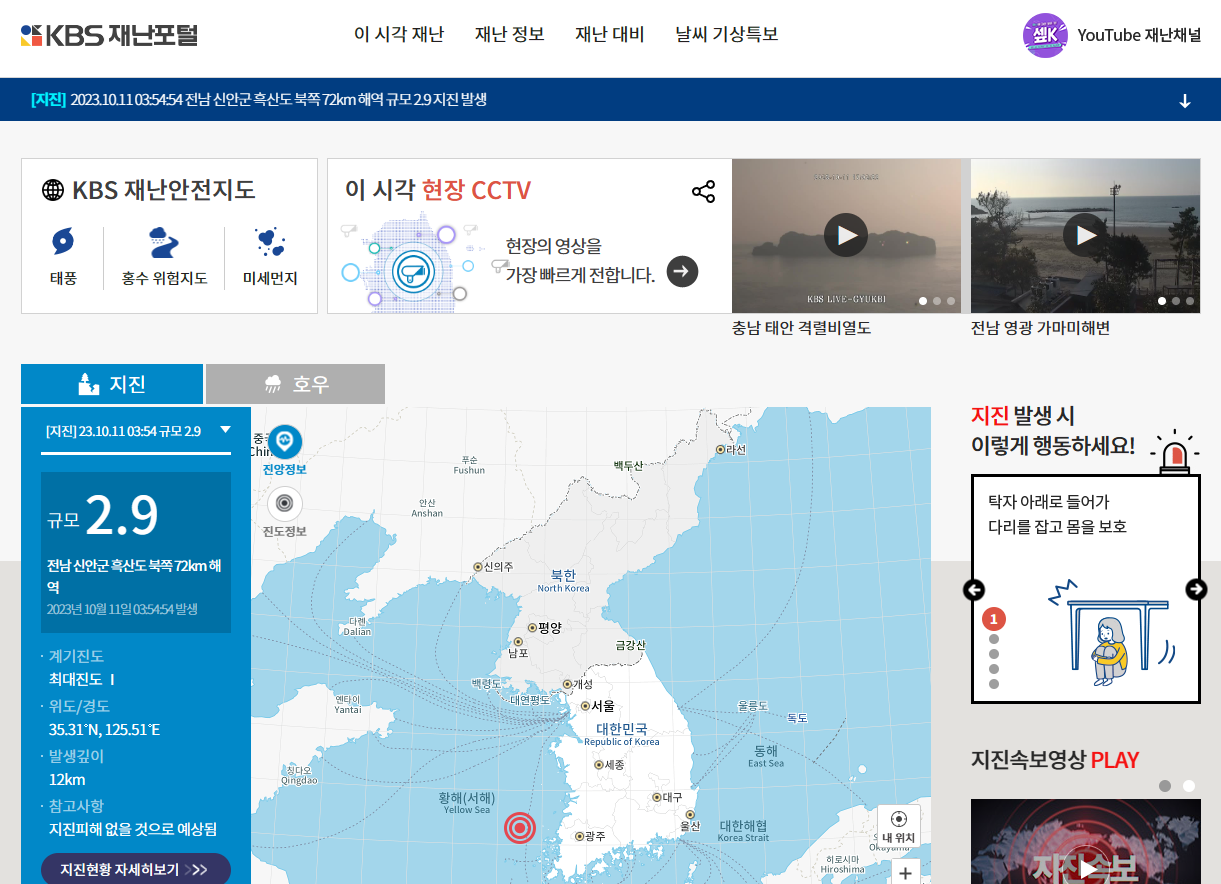Image resolution: width=1221 pixels, height=884 pixels.
Task: Click 최대진도 Ⅰ intensity value
Action: pyautogui.click(x=82, y=680)
